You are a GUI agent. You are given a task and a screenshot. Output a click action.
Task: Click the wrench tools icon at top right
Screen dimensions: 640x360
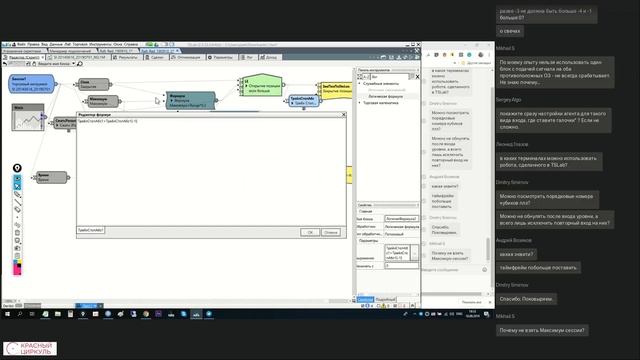pos(417,51)
